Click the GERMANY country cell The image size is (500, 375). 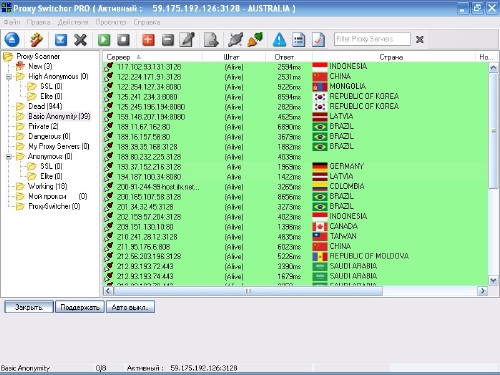(x=346, y=166)
